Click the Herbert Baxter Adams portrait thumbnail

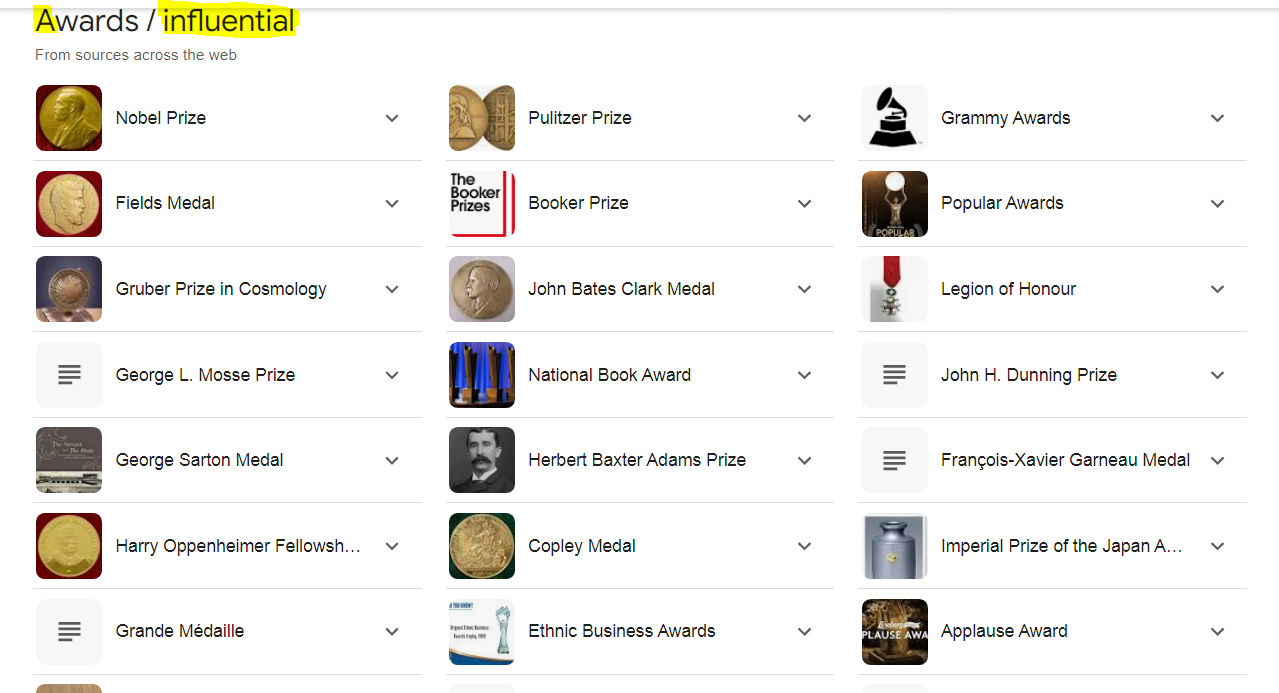point(482,460)
